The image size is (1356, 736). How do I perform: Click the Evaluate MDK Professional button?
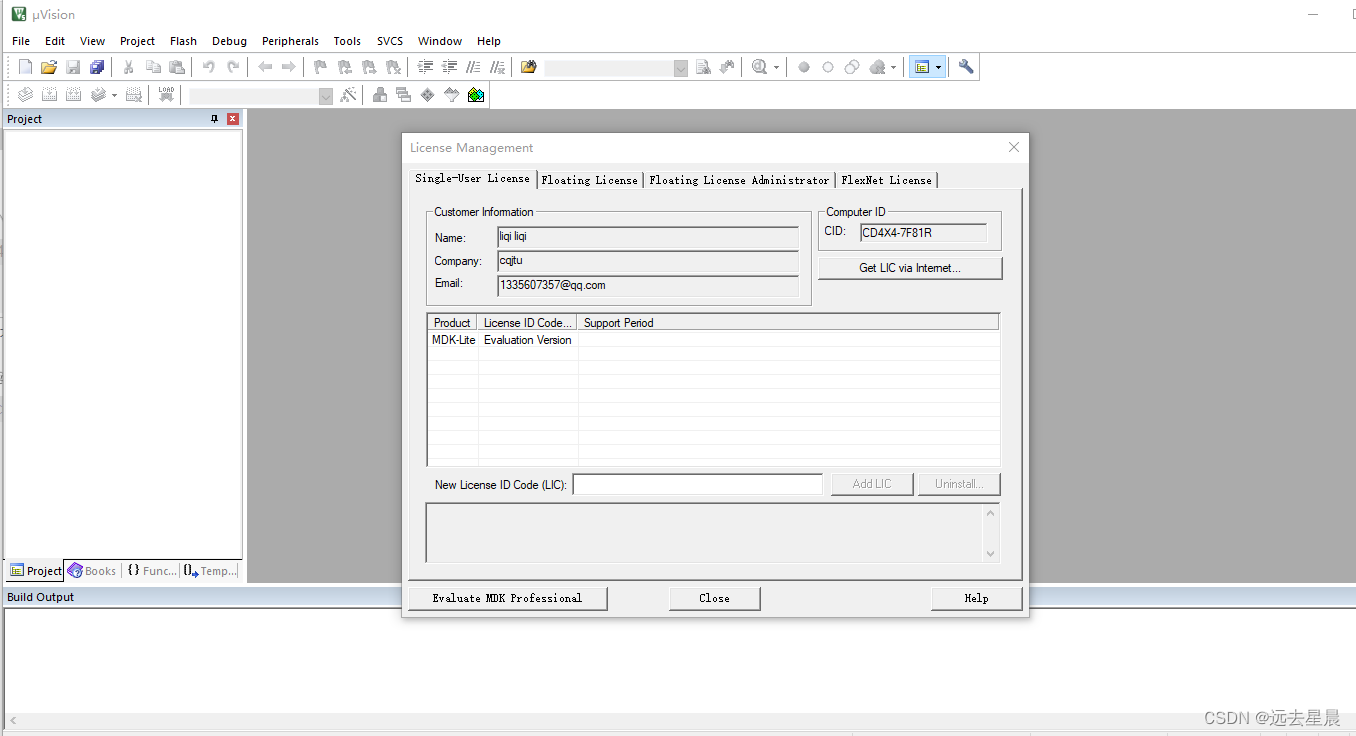507,598
